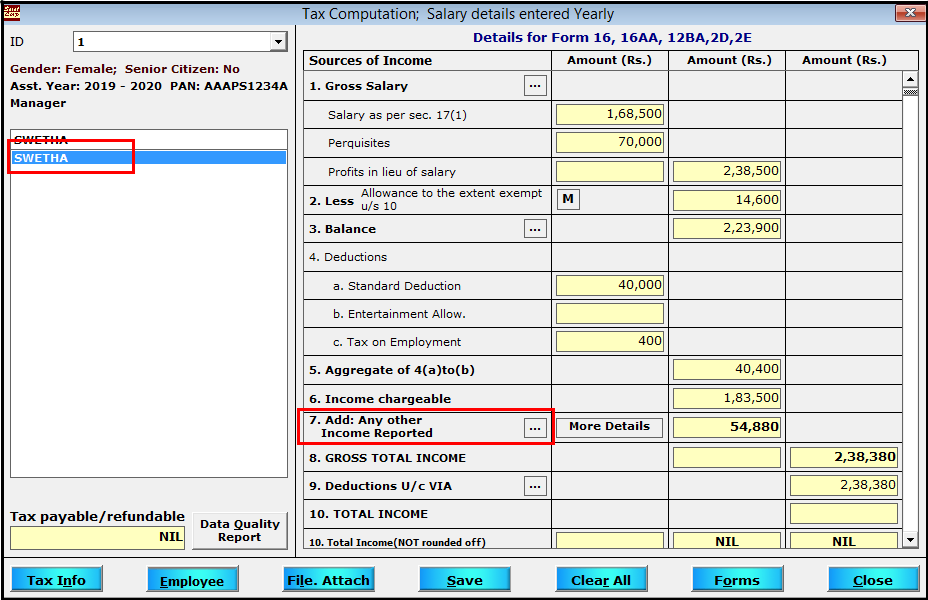Click the File. Attach button
Screen dimensions: 928x600
[329, 579]
